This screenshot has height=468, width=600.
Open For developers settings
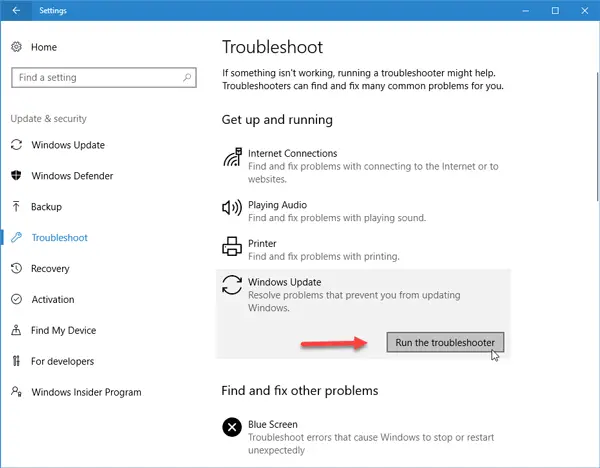(x=62, y=361)
